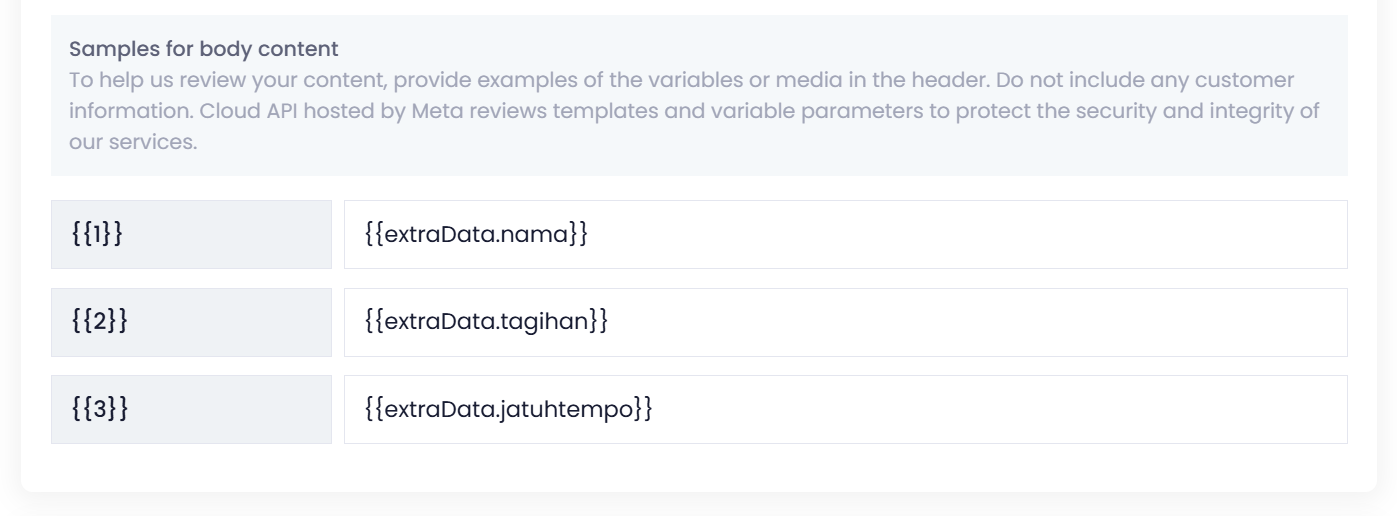Click the {{3}} variable label
The width and height of the screenshot is (1397, 516).
pos(191,410)
